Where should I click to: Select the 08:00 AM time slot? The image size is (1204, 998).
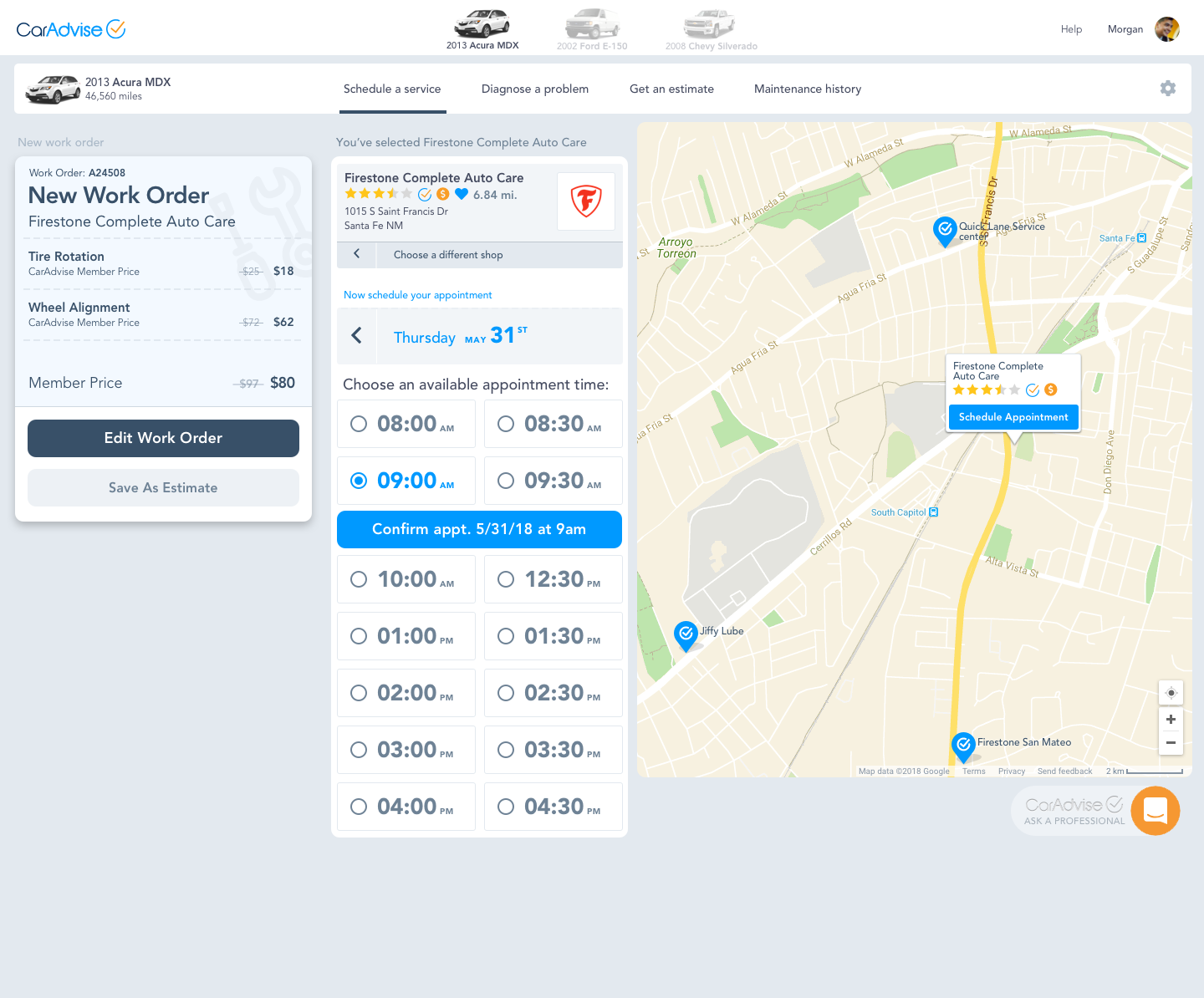406,424
